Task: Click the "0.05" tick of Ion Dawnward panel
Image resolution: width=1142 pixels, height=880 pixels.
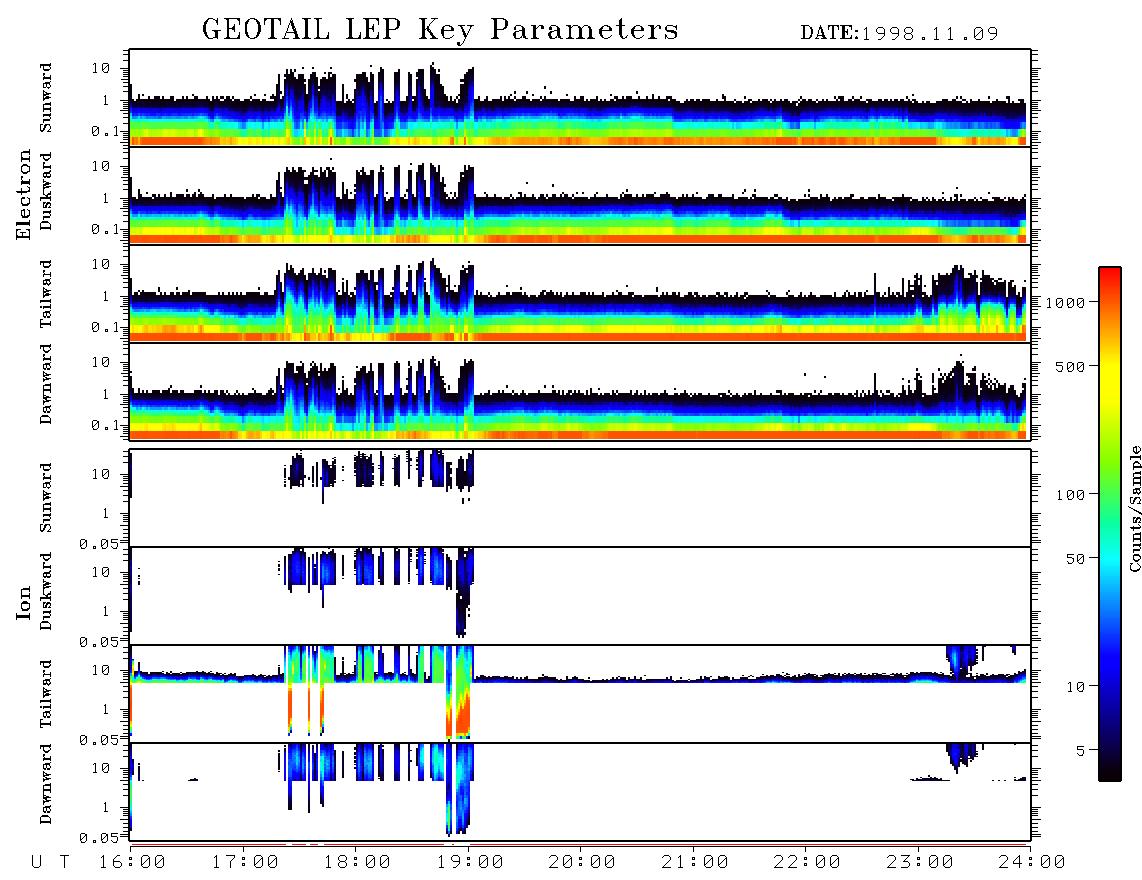Action: [x=100, y=838]
